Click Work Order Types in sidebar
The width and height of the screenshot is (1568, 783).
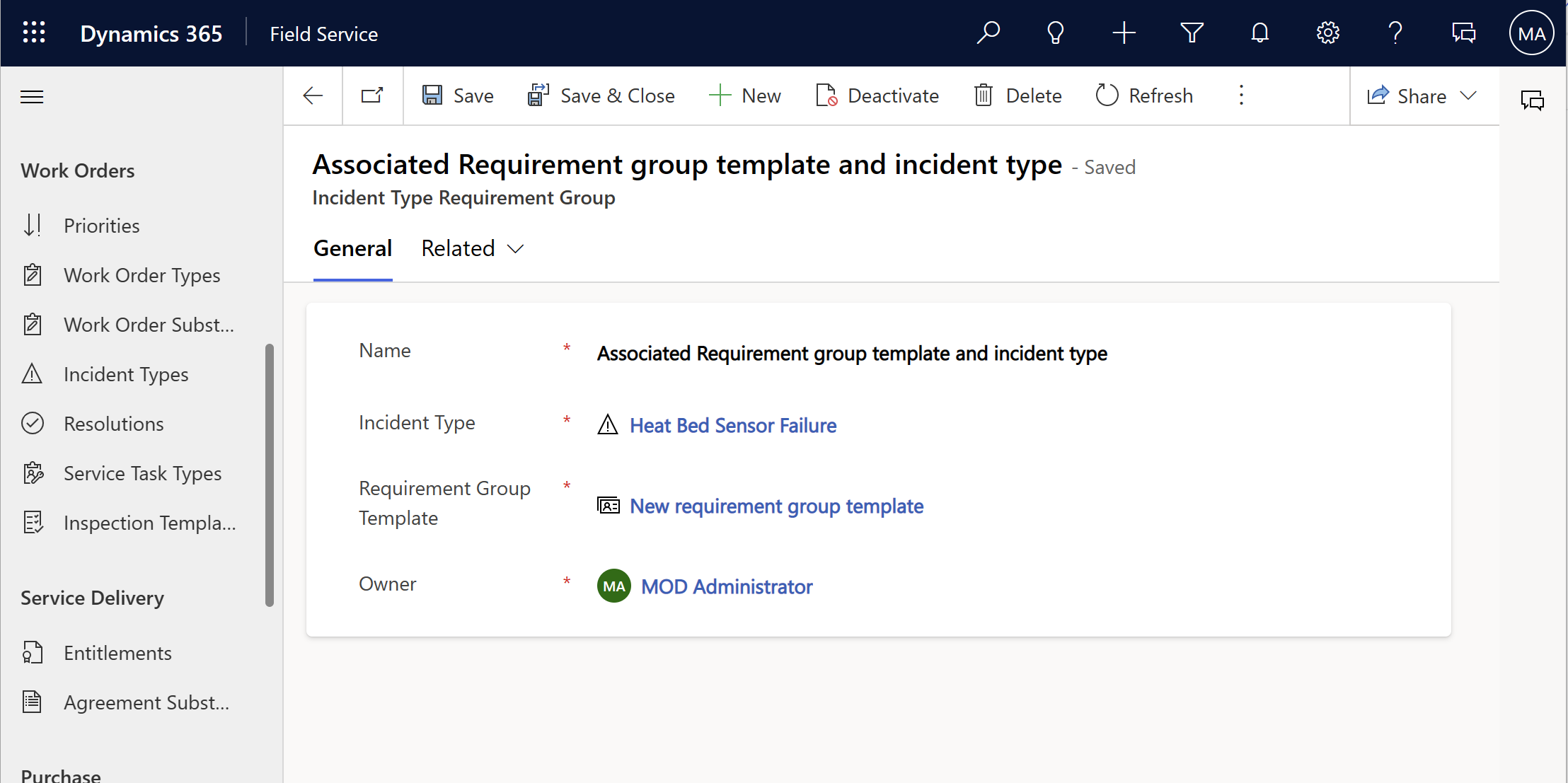[x=143, y=275]
